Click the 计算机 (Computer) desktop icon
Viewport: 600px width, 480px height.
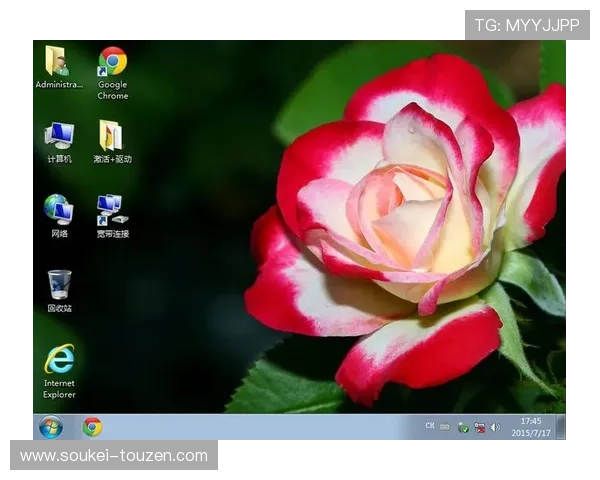(59, 136)
